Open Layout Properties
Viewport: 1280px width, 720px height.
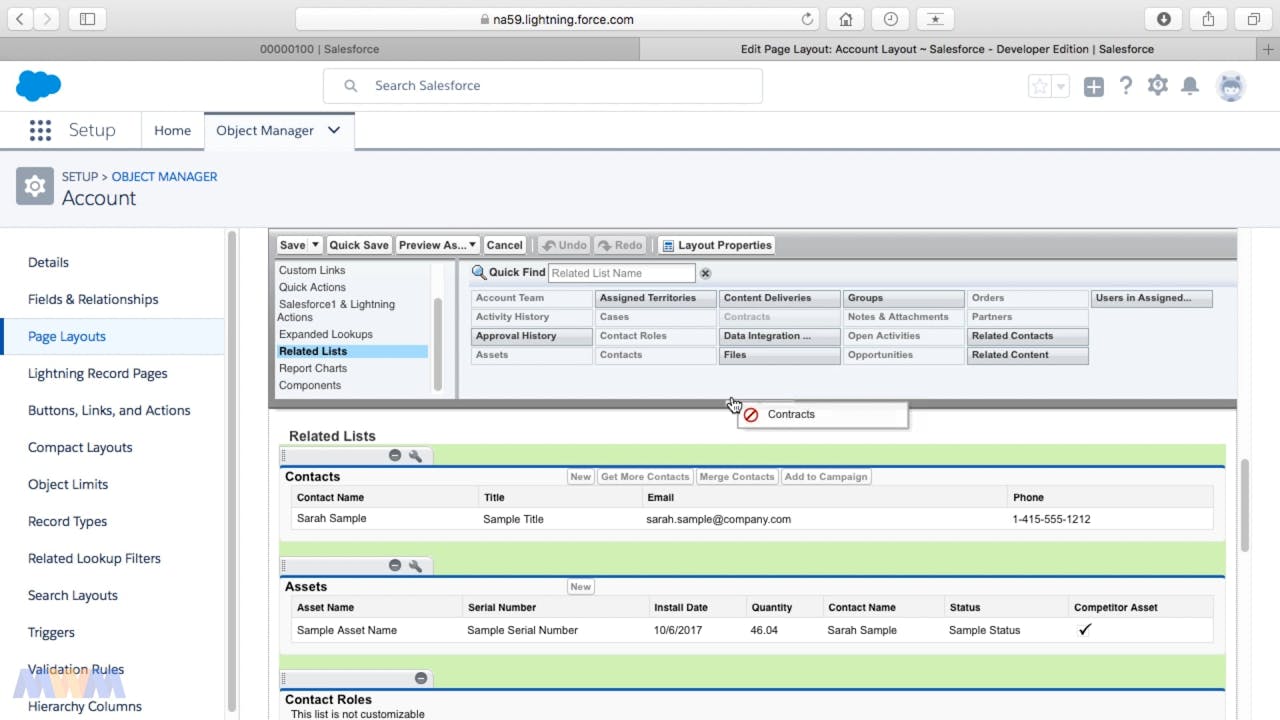(717, 245)
